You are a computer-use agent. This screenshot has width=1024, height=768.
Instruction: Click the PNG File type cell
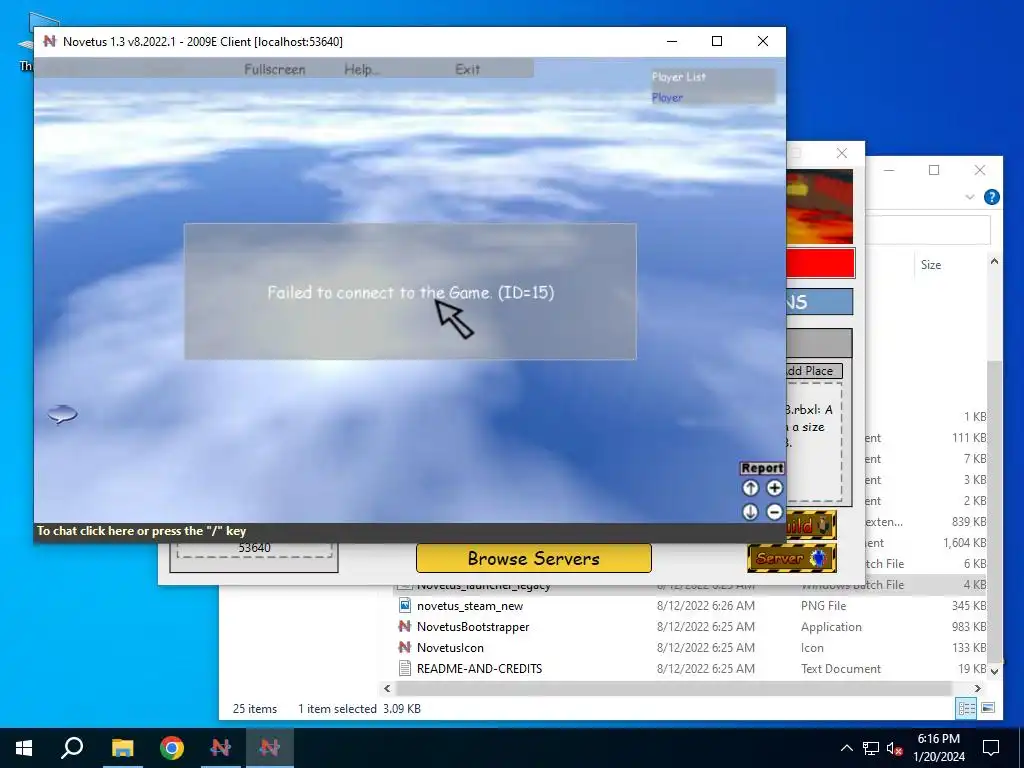click(823, 606)
